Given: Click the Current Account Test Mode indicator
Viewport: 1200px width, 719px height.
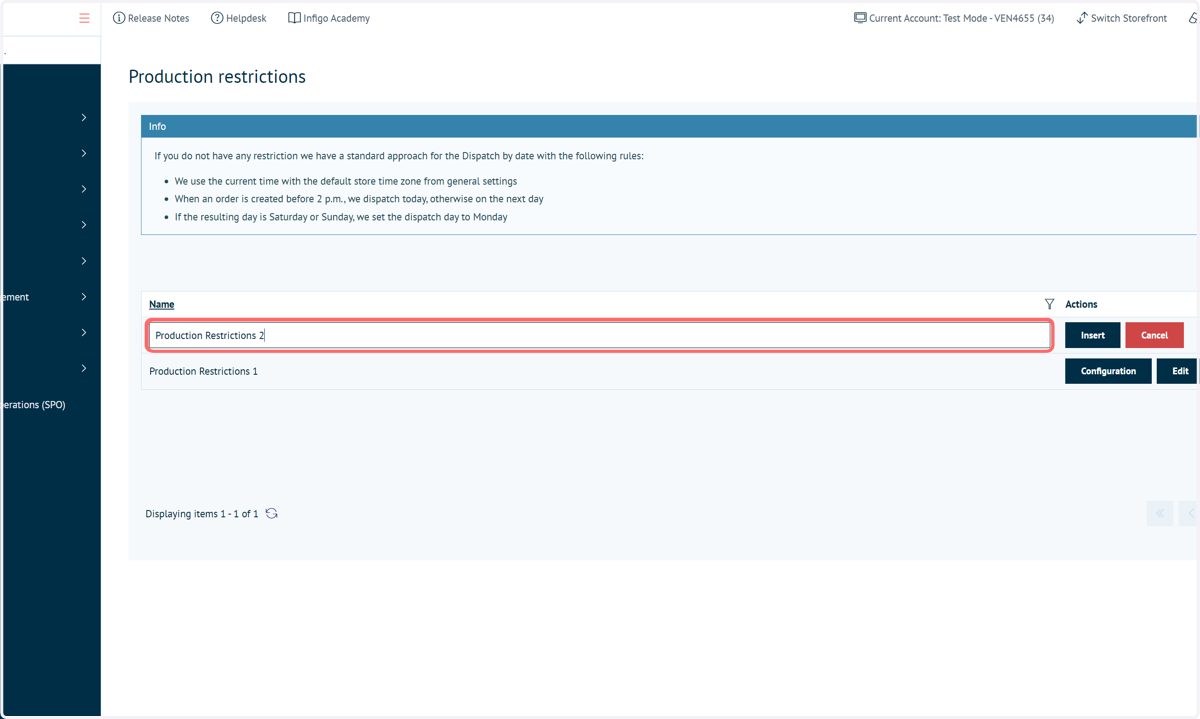Looking at the screenshot, I should click(954, 18).
